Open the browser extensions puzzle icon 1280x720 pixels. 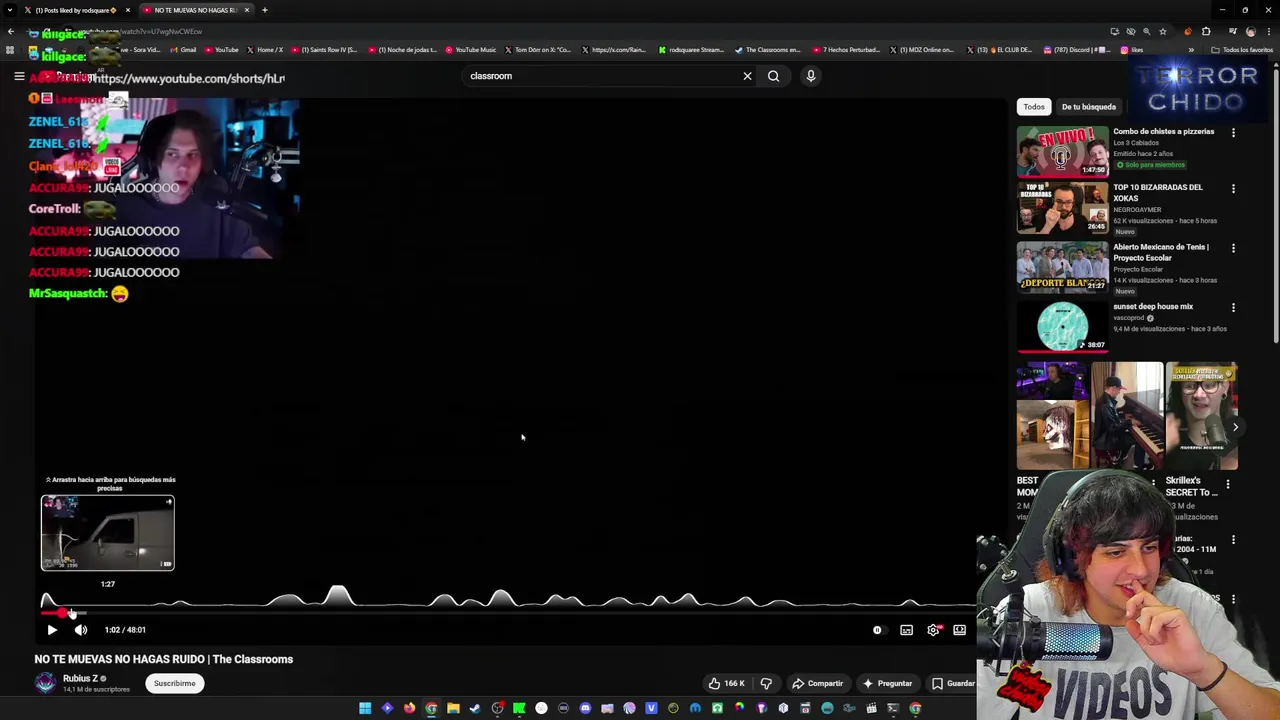pyautogui.click(x=1206, y=31)
